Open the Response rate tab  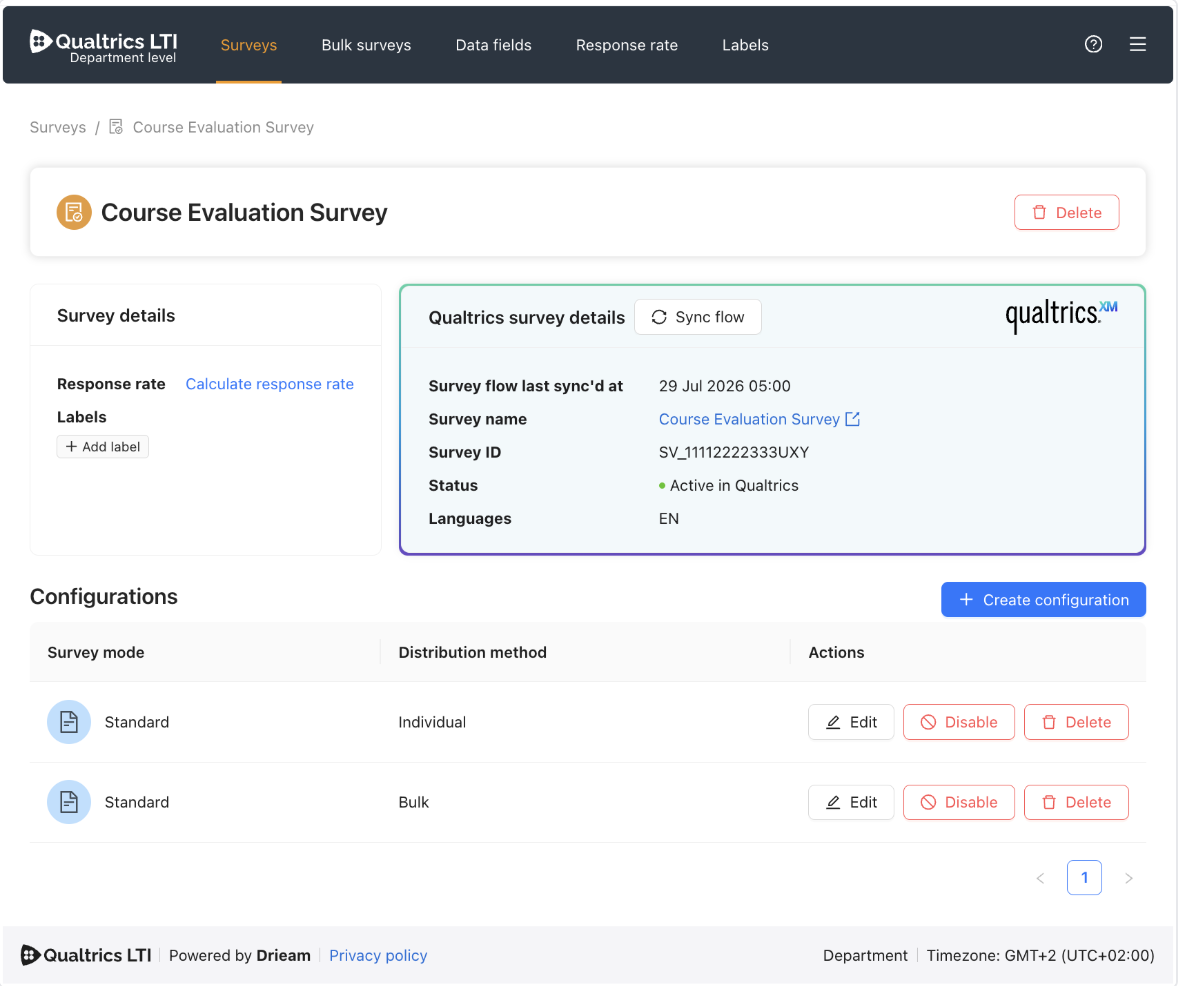point(626,45)
